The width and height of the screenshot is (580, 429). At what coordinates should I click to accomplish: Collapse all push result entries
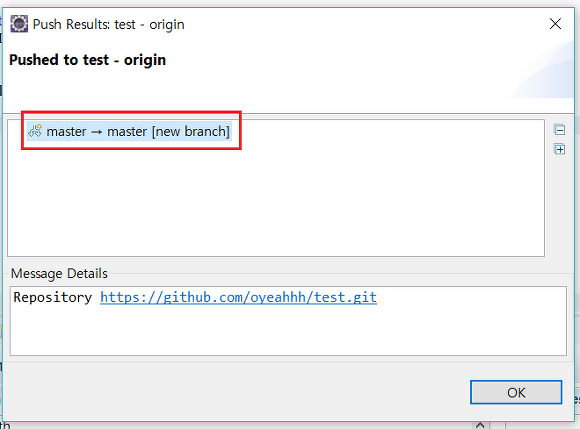coord(559,130)
